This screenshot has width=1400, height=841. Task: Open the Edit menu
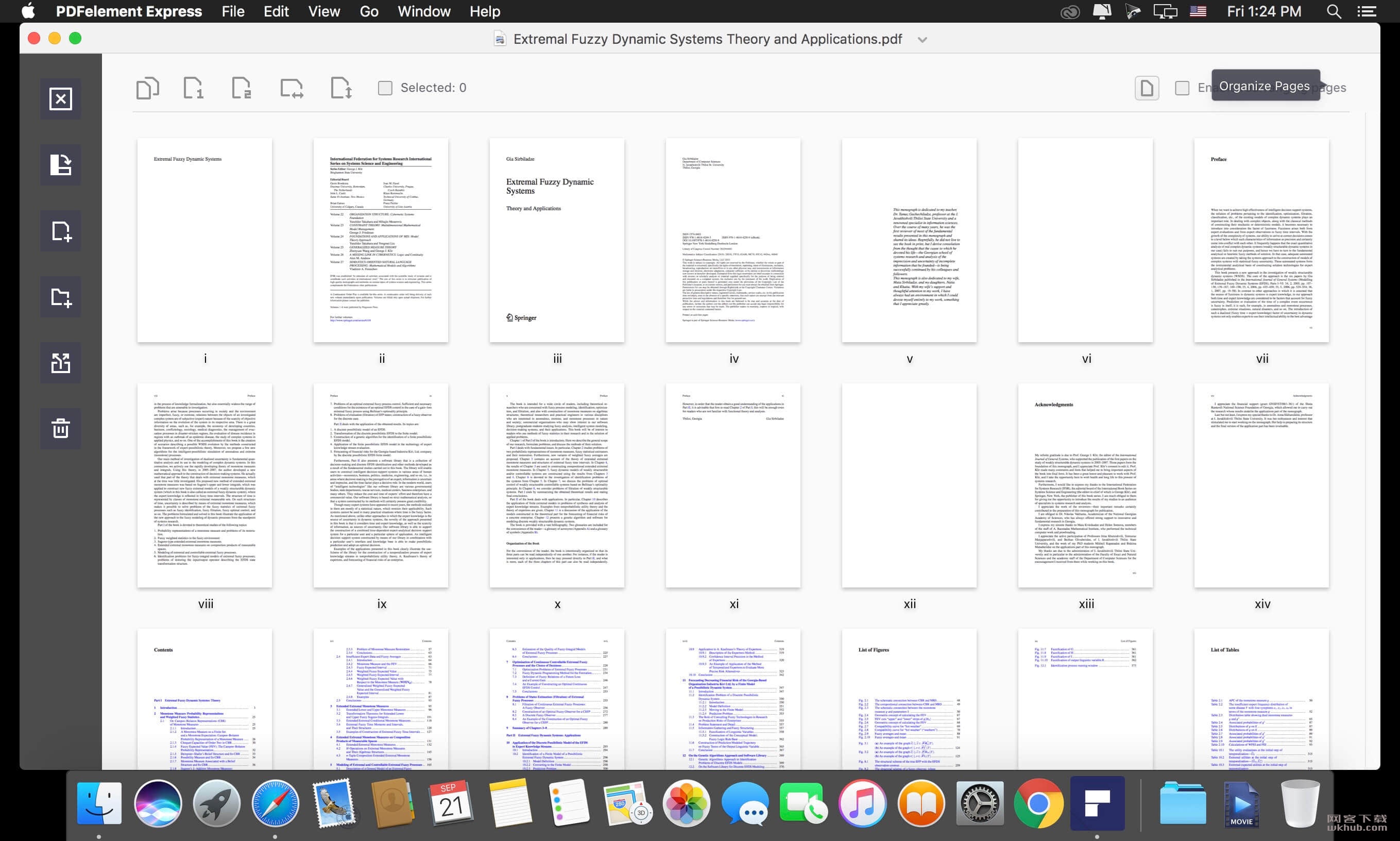pyautogui.click(x=276, y=11)
